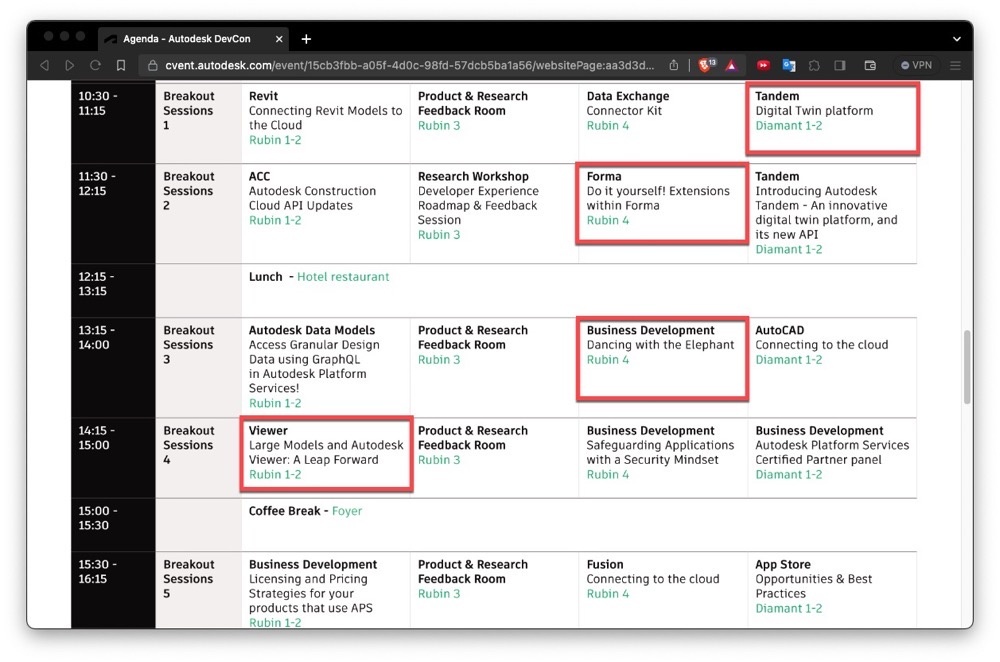Viewport: 1000px width, 662px height.
Task: Focus the cvent.autodesk.com address bar
Action: click(400, 65)
